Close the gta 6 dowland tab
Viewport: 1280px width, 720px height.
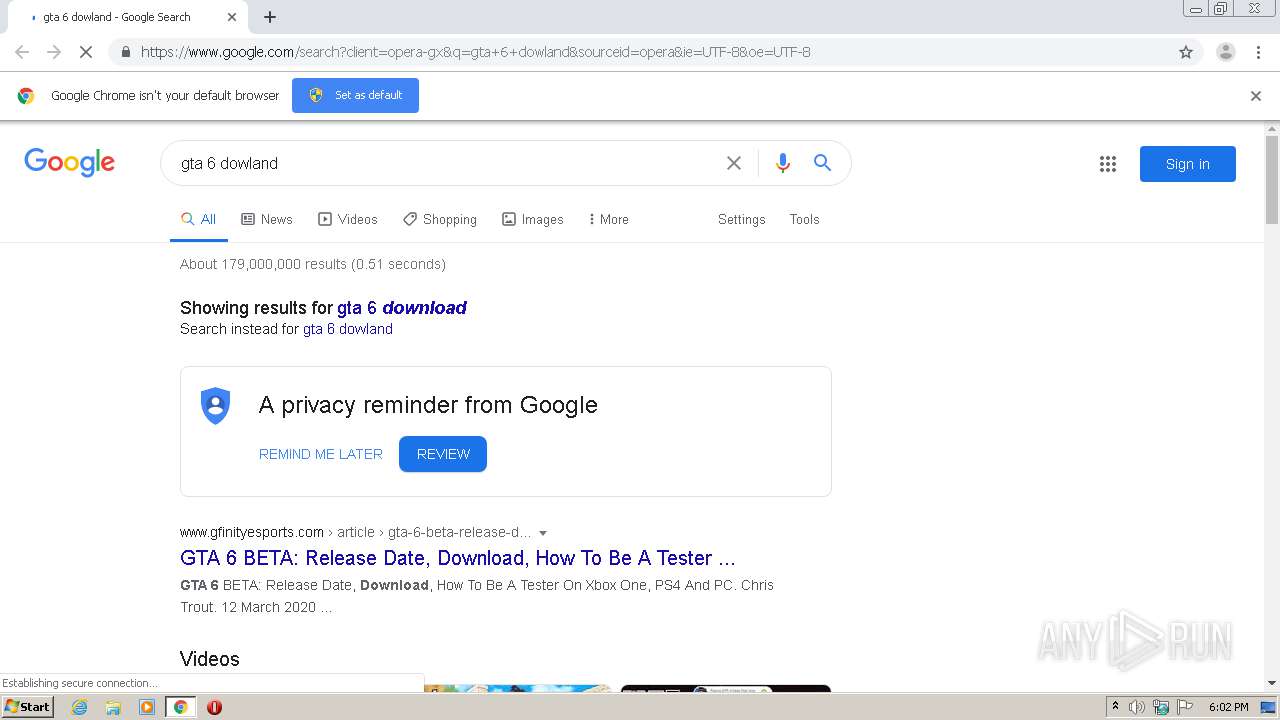[232, 17]
